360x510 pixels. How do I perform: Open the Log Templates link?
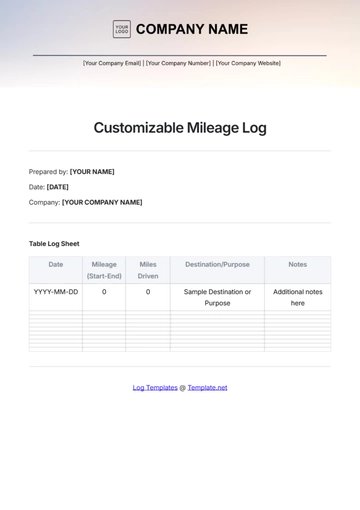pyautogui.click(x=155, y=388)
